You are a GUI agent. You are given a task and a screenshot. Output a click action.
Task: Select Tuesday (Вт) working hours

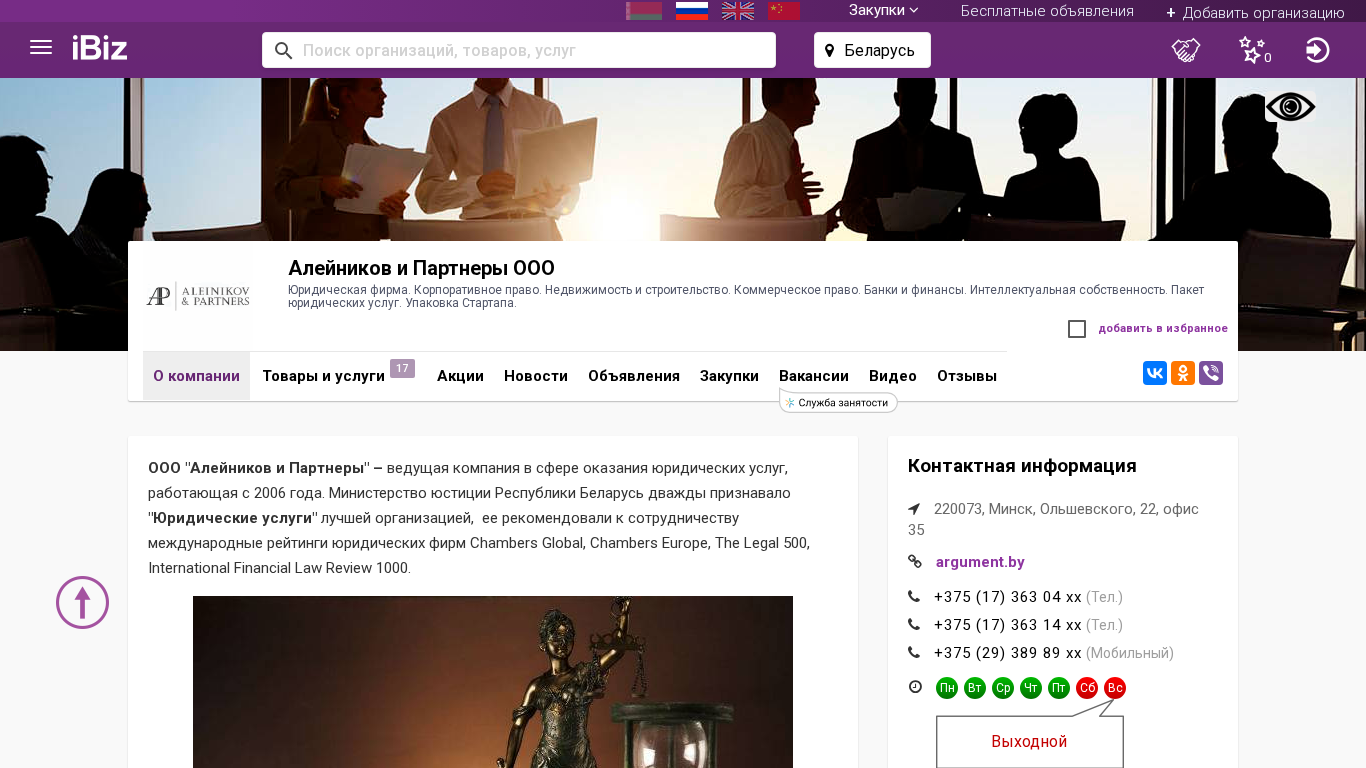click(x=975, y=688)
